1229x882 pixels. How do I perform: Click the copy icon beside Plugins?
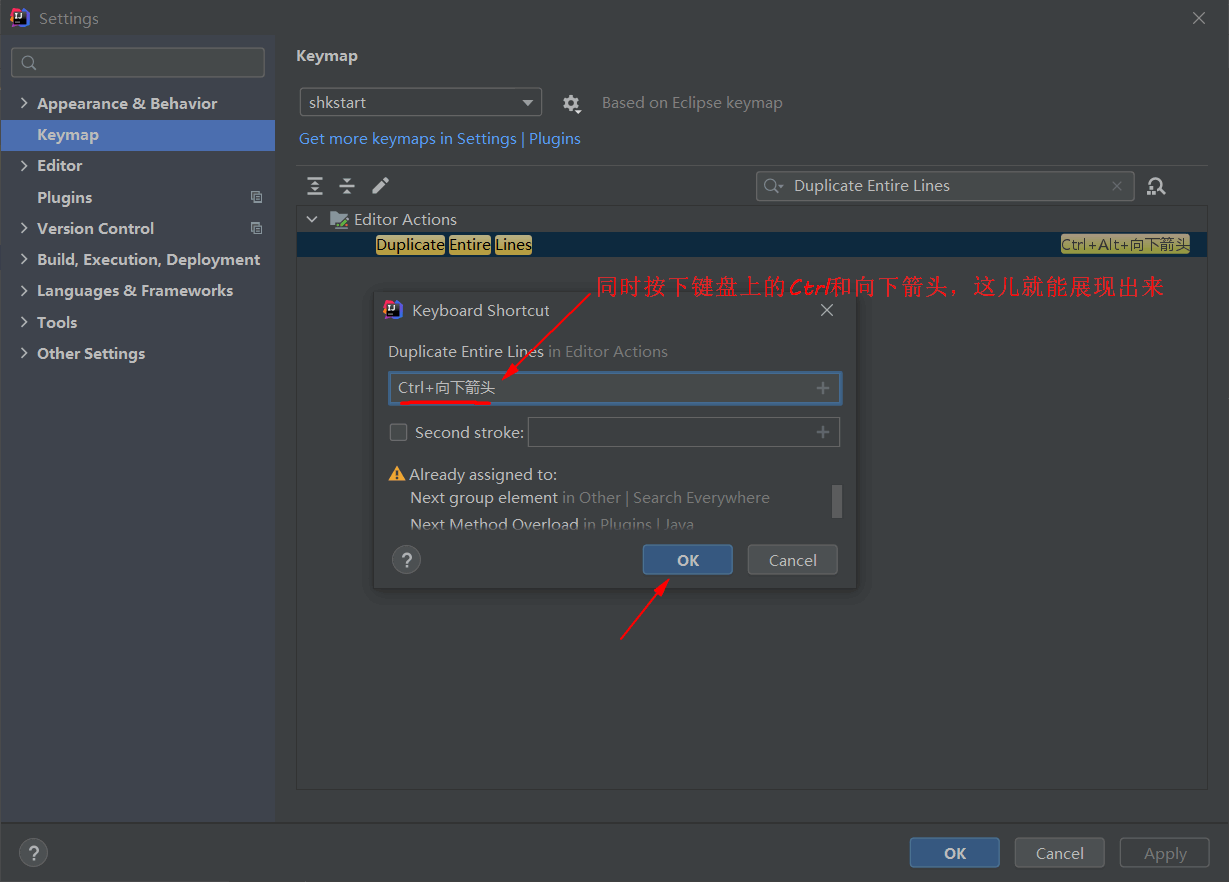click(257, 198)
